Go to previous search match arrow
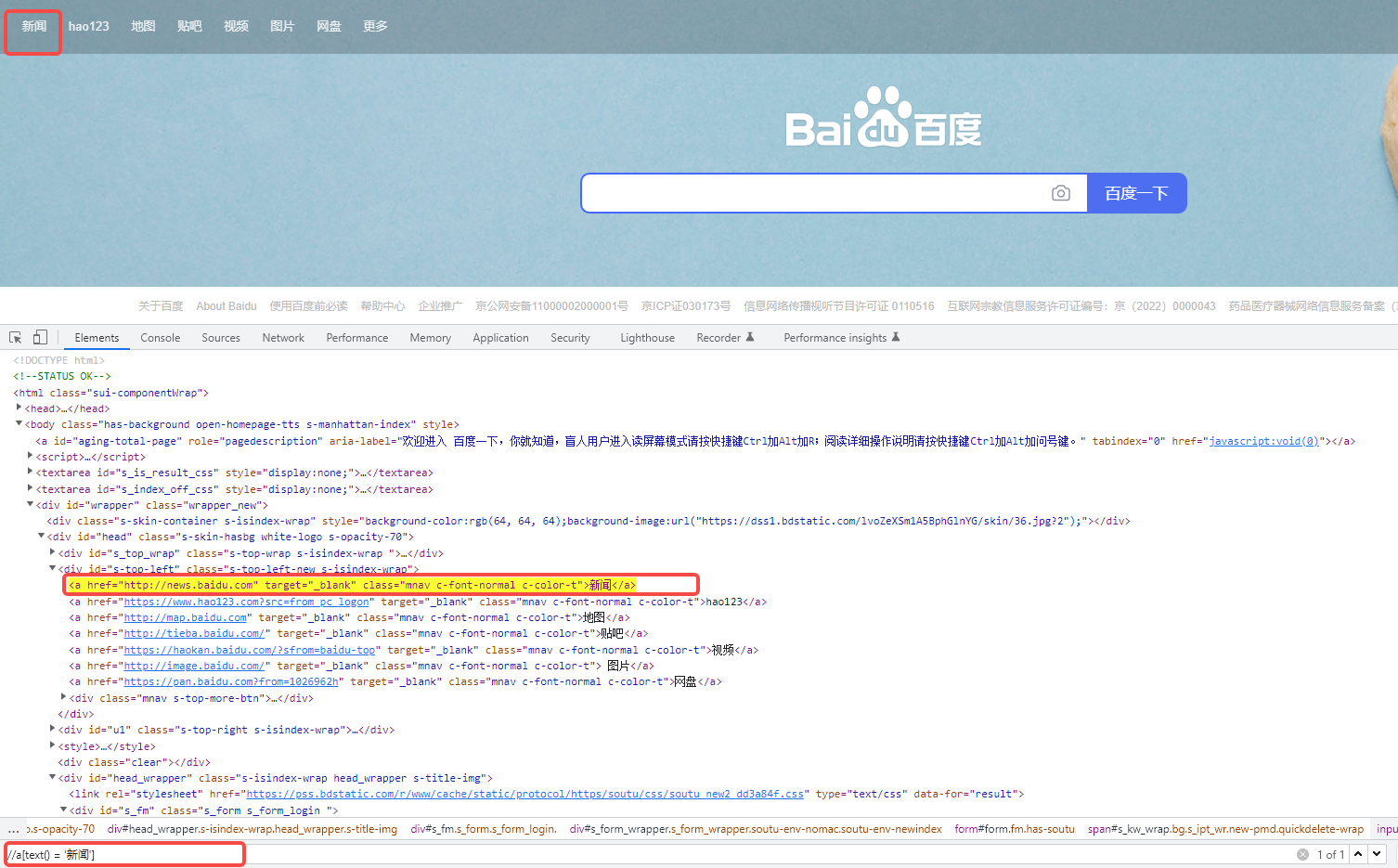 [1358, 854]
